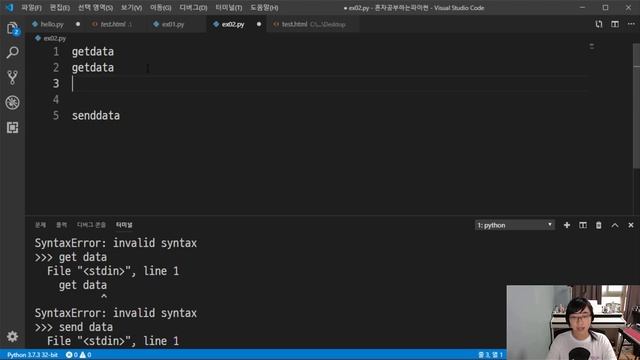Click line number 1 in gutter
Screen dimensions: 640x360
click(x=56, y=52)
